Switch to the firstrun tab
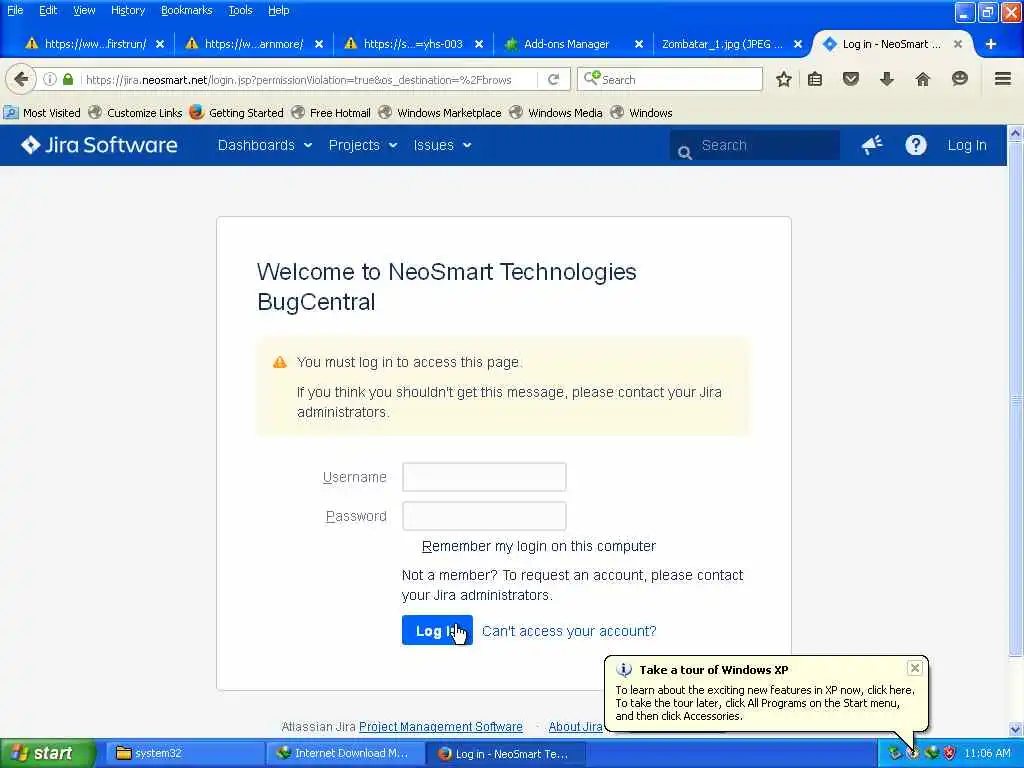This screenshot has width=1024, height=768. 95,44
